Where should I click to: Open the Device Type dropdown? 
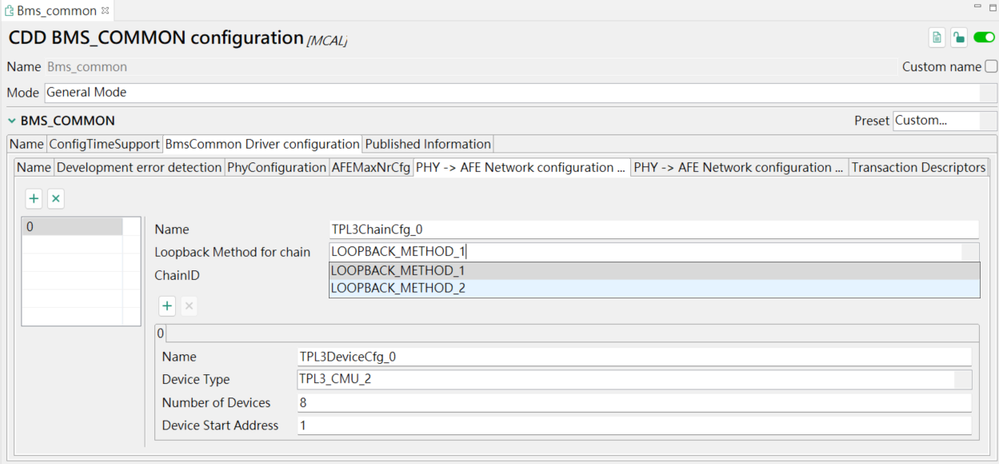tap(634, 380)
